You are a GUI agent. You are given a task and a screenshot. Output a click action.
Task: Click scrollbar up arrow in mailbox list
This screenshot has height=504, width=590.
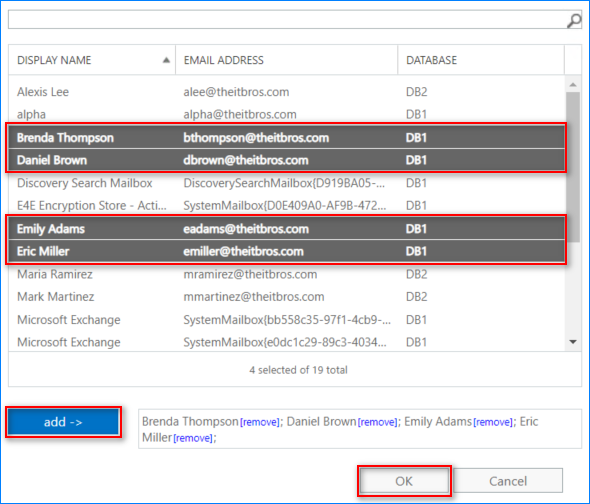point(573,85)
